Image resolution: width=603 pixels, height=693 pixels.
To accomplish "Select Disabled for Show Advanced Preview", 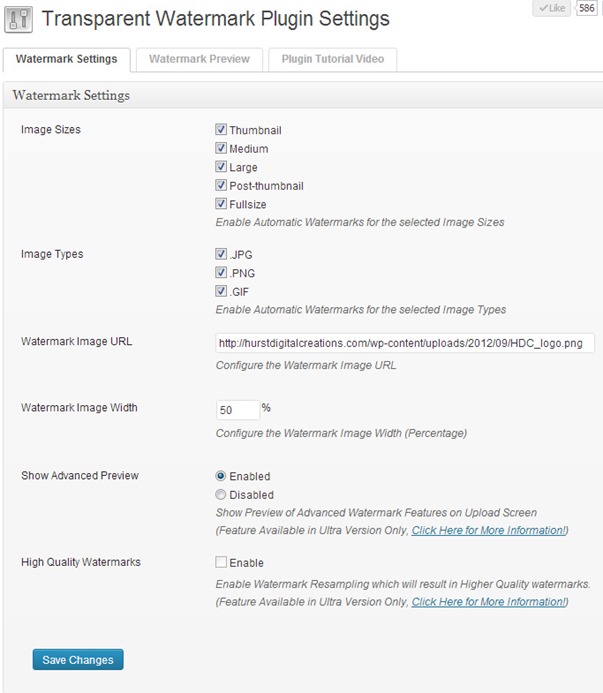I will click(x=221, y=495).
